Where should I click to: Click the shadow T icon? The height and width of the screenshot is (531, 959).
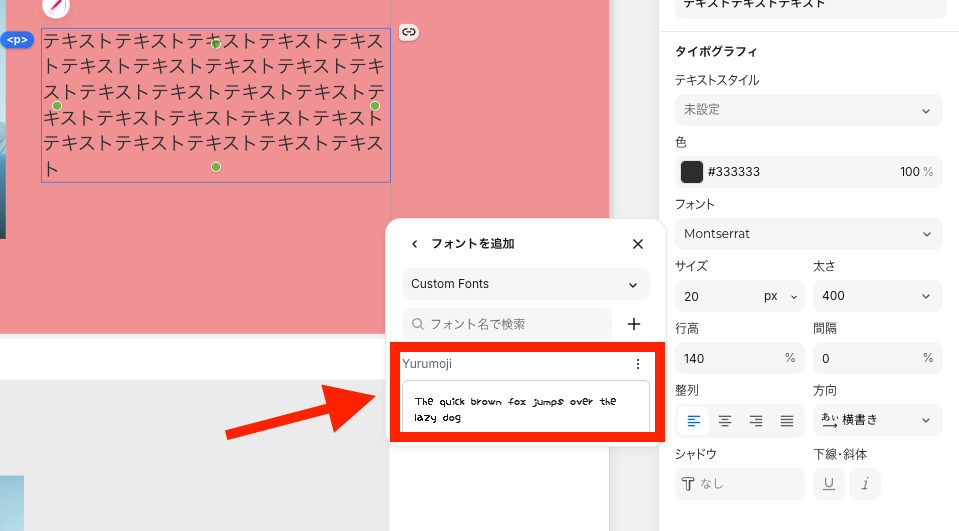688,484
